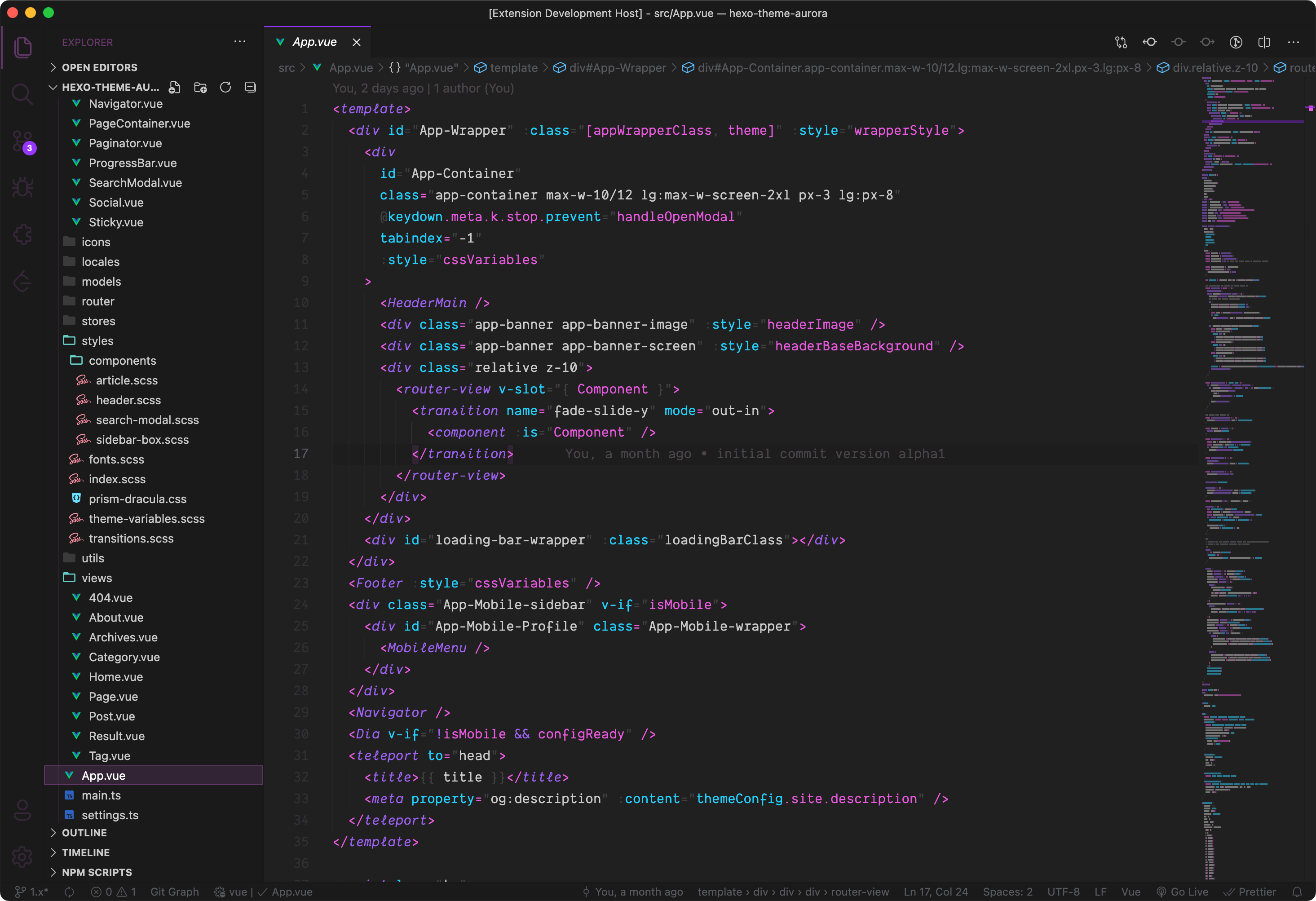Image resolution: width=1316 pixels, height=901 pixels.
Task: Click UTF-8 encoding in status bar
Action: pos(1064,892)
